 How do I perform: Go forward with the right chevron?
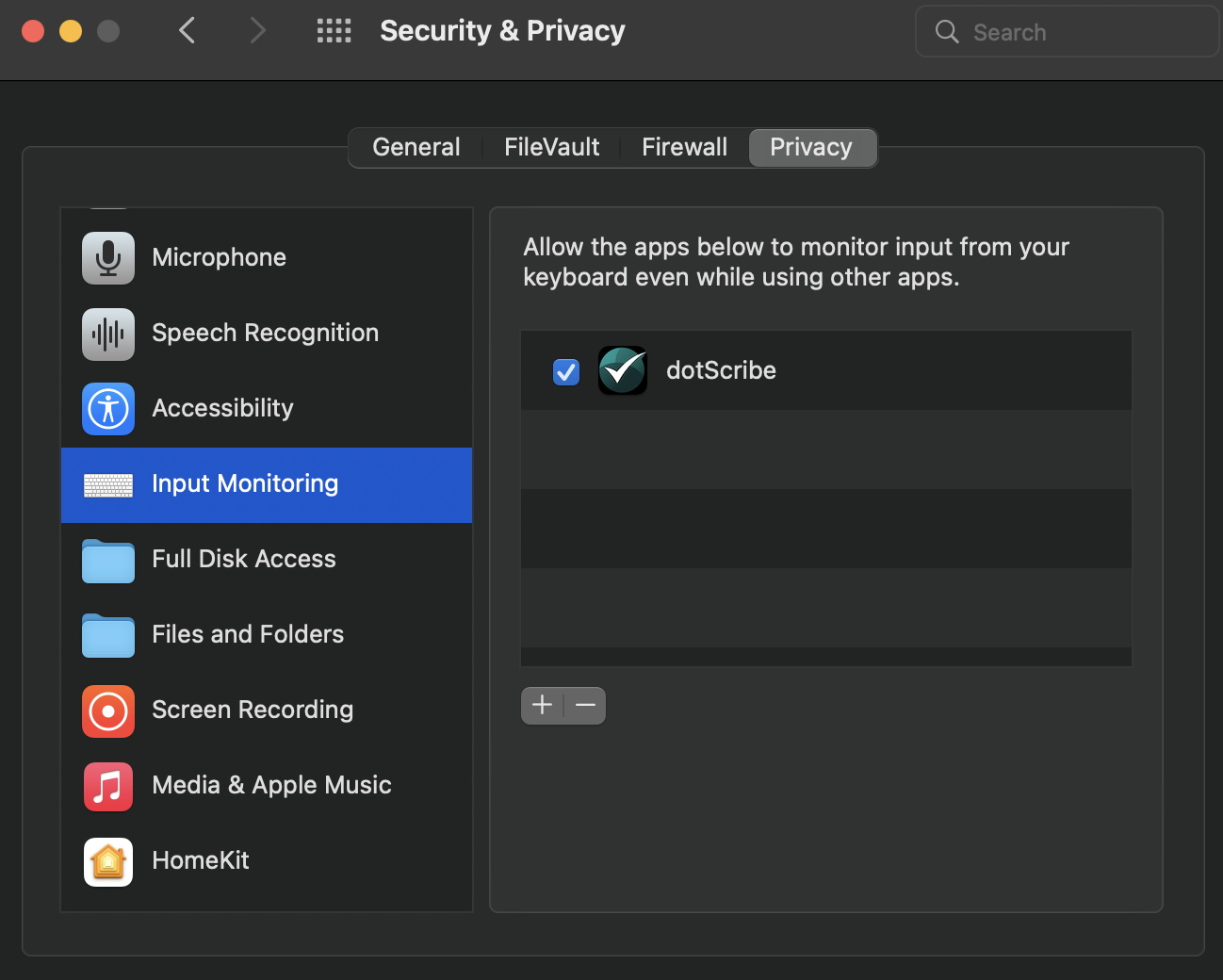tap(258, 30)
